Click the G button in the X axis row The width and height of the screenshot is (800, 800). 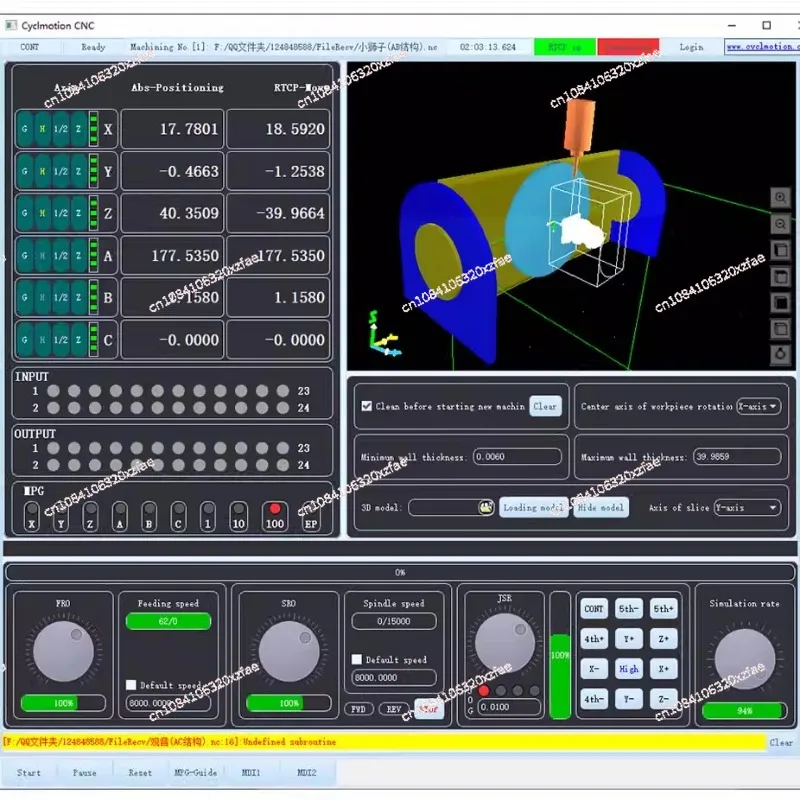coord(24,129)
